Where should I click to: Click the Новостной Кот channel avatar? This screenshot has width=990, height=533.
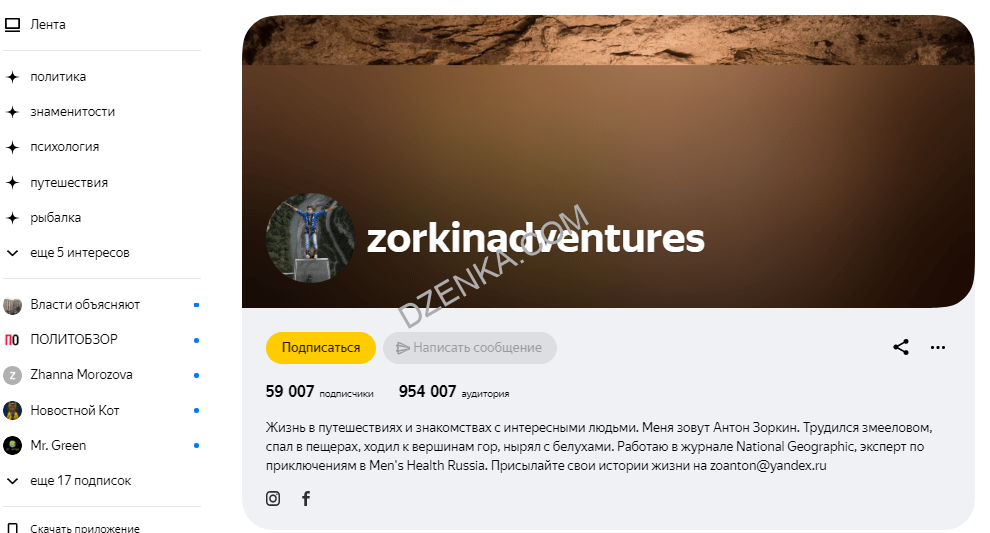coord(13,410)
